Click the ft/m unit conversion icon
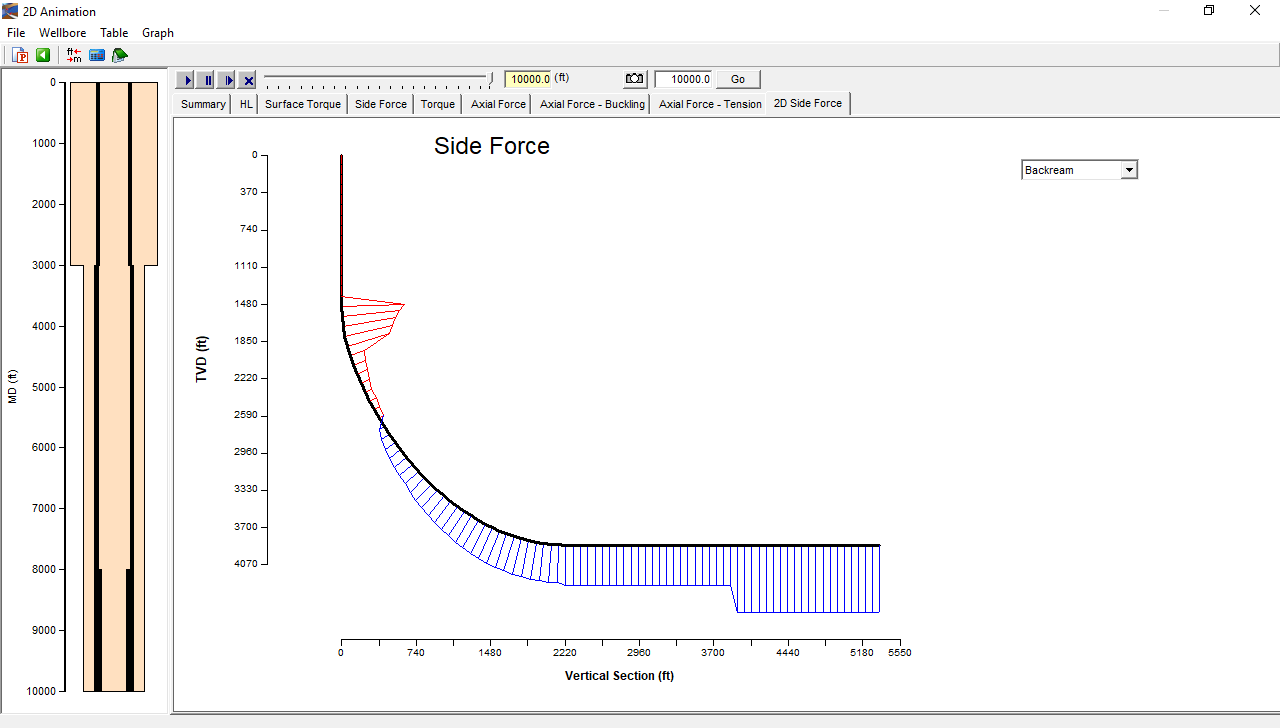Viewport: 1280px width, 728px height. point(74,55)
